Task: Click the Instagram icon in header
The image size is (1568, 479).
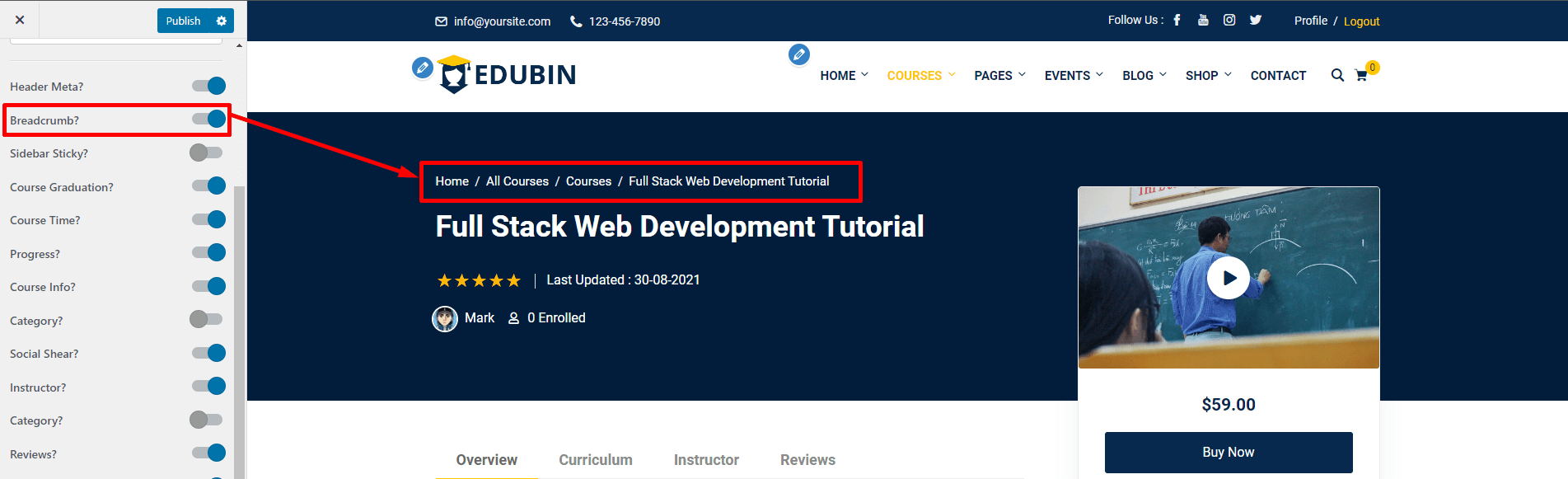Action: [x=1229, y=21]
